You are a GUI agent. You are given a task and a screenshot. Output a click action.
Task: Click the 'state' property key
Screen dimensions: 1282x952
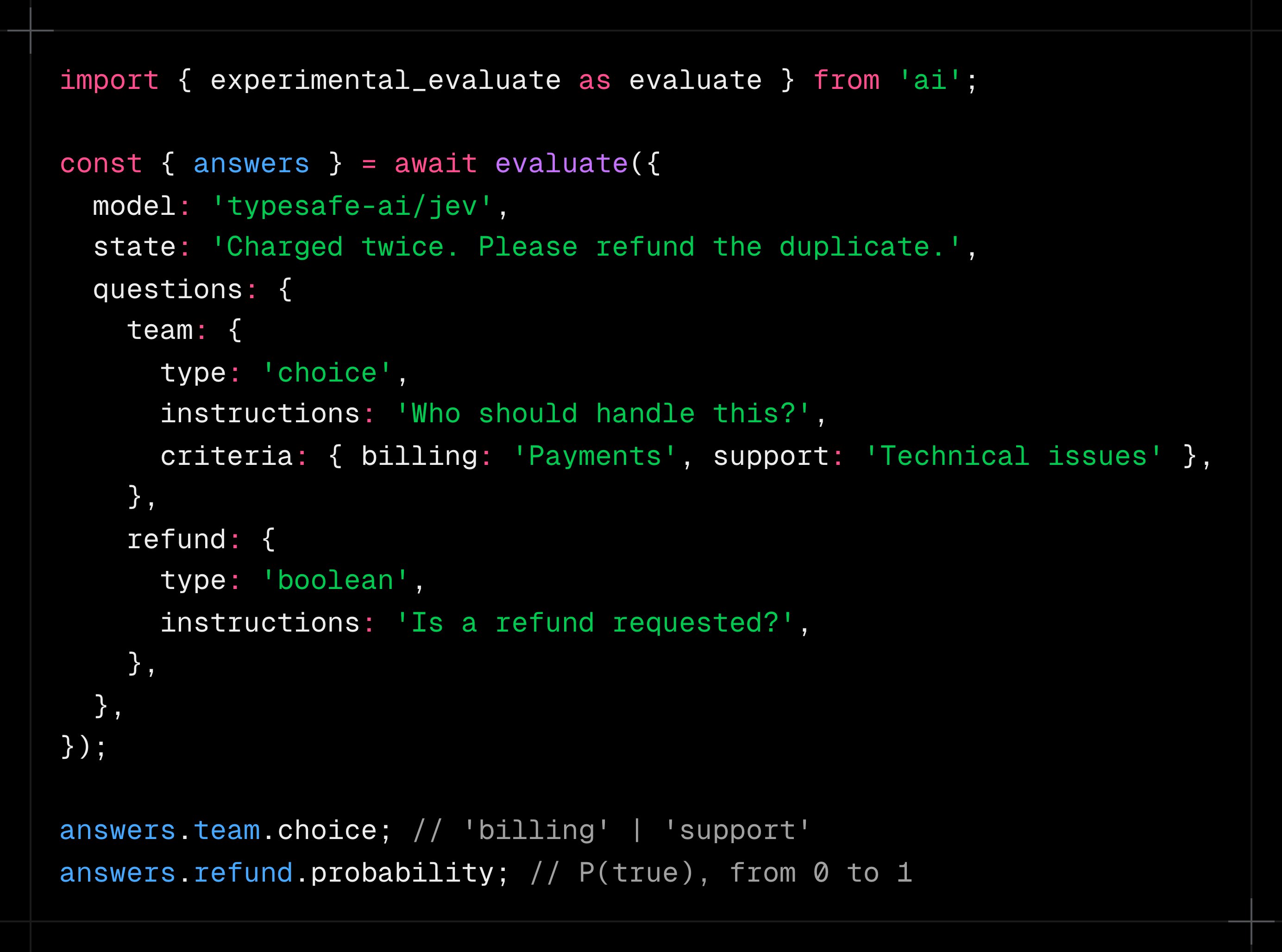[134, 248]
